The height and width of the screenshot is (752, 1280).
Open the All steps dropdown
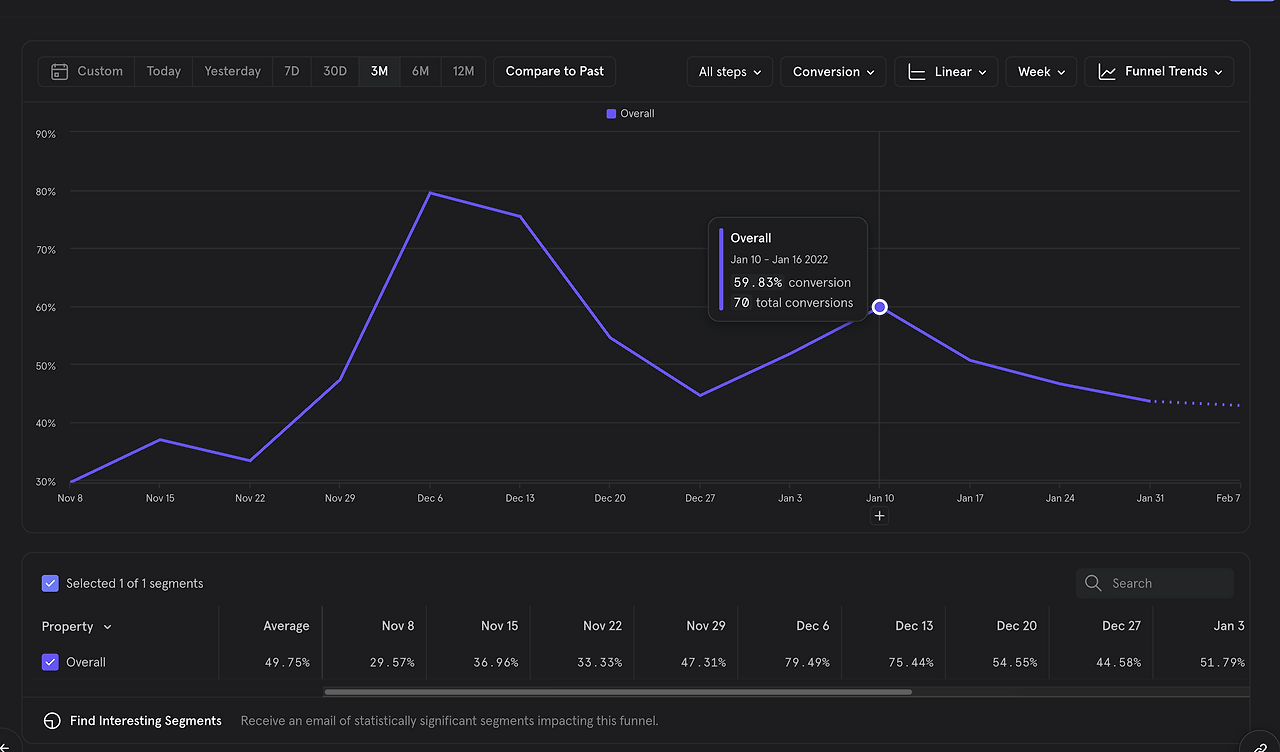pyautogui.click(x=730, y=72)
